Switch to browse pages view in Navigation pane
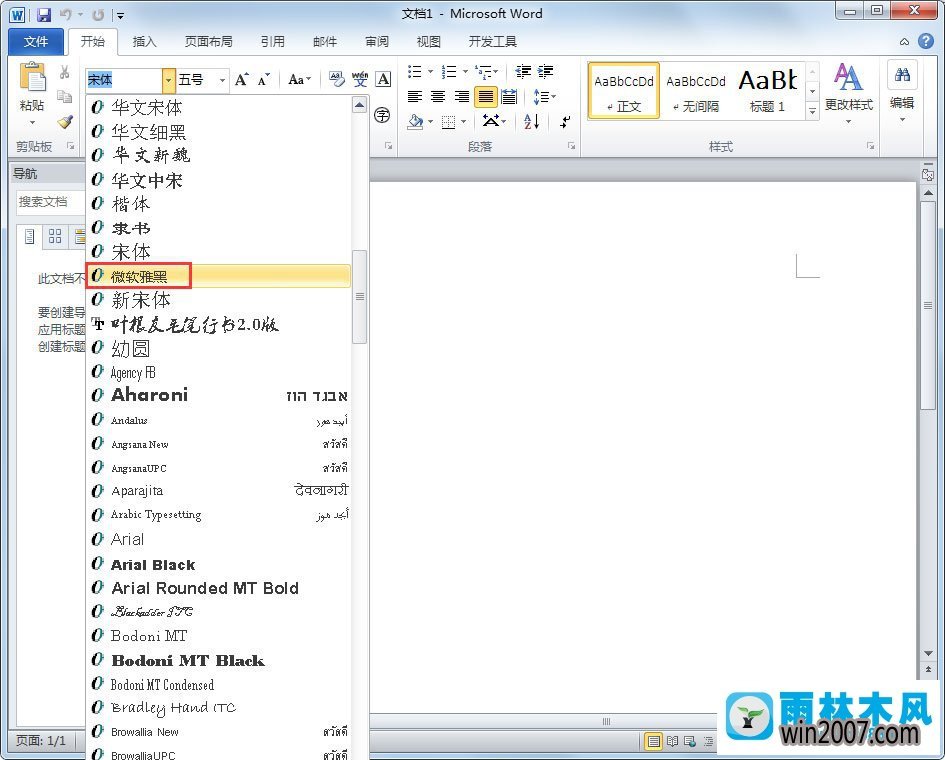945x760 pixels. [55, 236]
